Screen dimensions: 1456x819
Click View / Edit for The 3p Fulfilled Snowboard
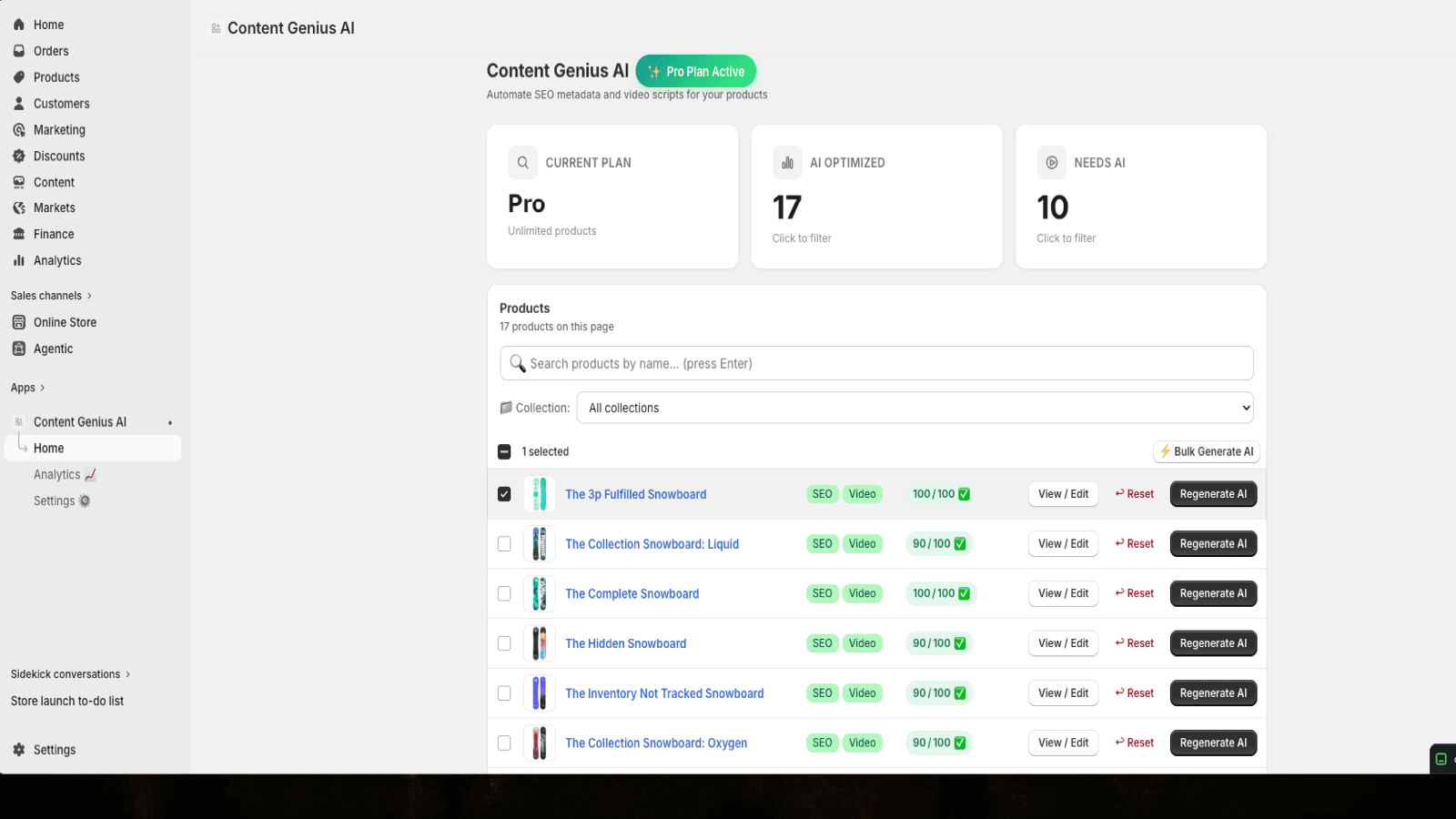click(1063, 494)
